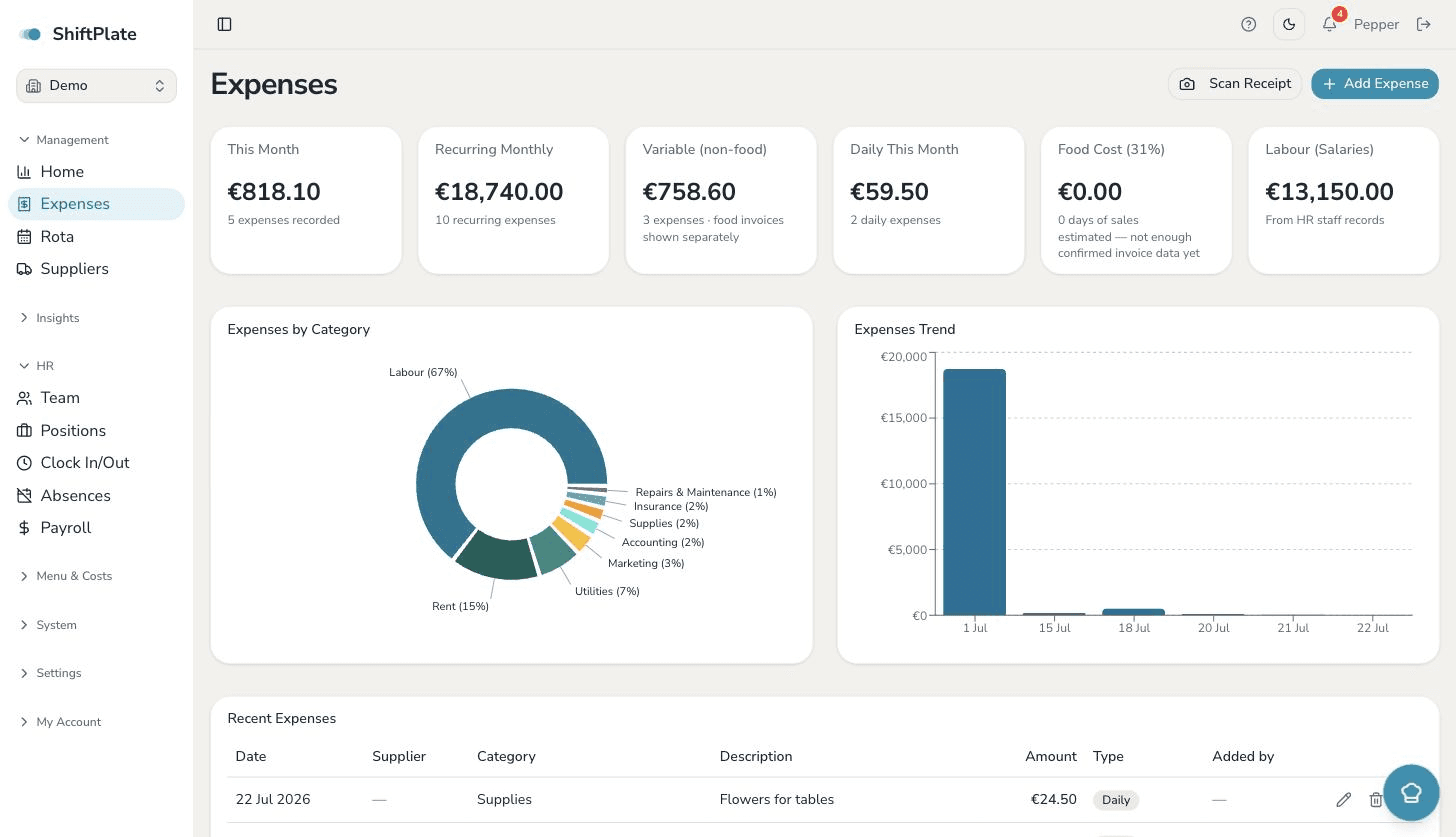Toggle dark mode moon icon
The image size is (1456, 837).
1289,24
